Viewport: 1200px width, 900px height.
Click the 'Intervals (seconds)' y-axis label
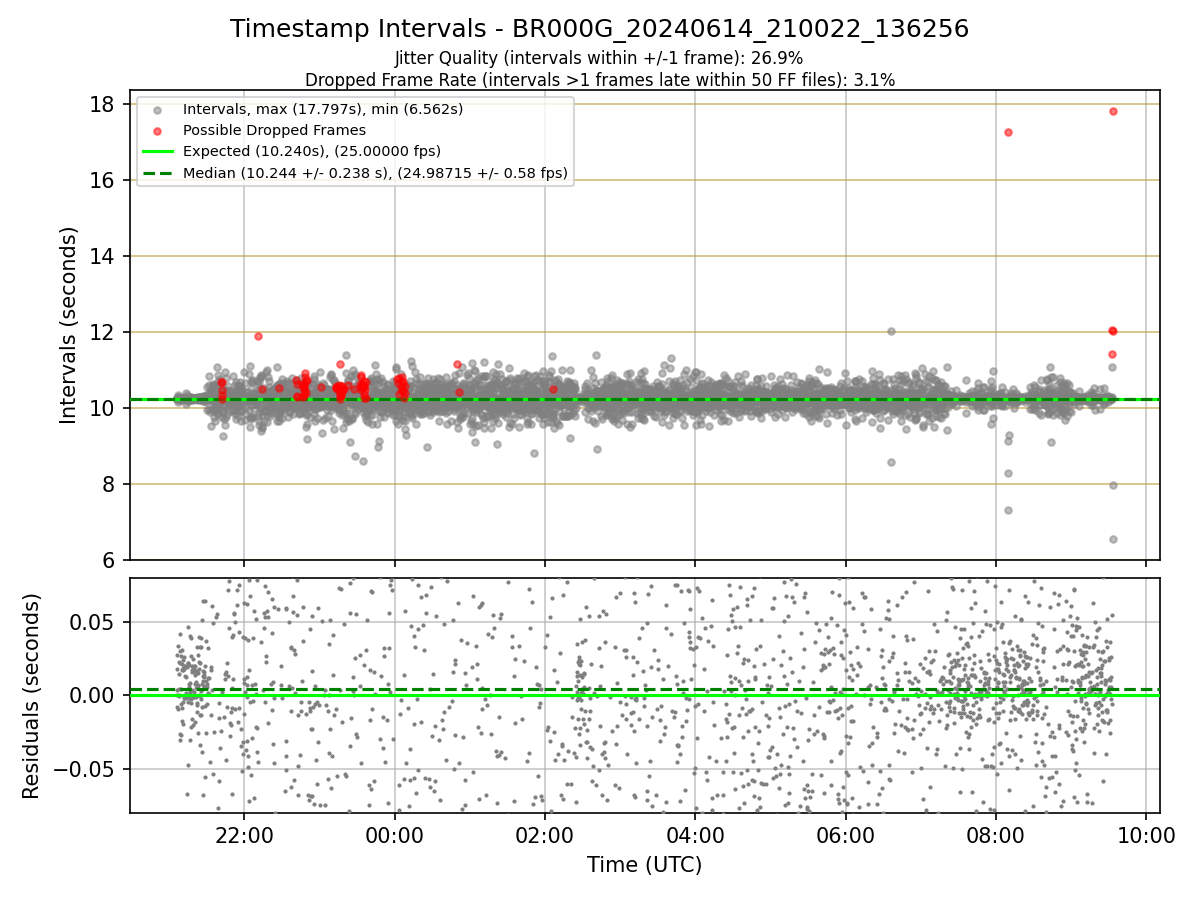tap(68, 325)
